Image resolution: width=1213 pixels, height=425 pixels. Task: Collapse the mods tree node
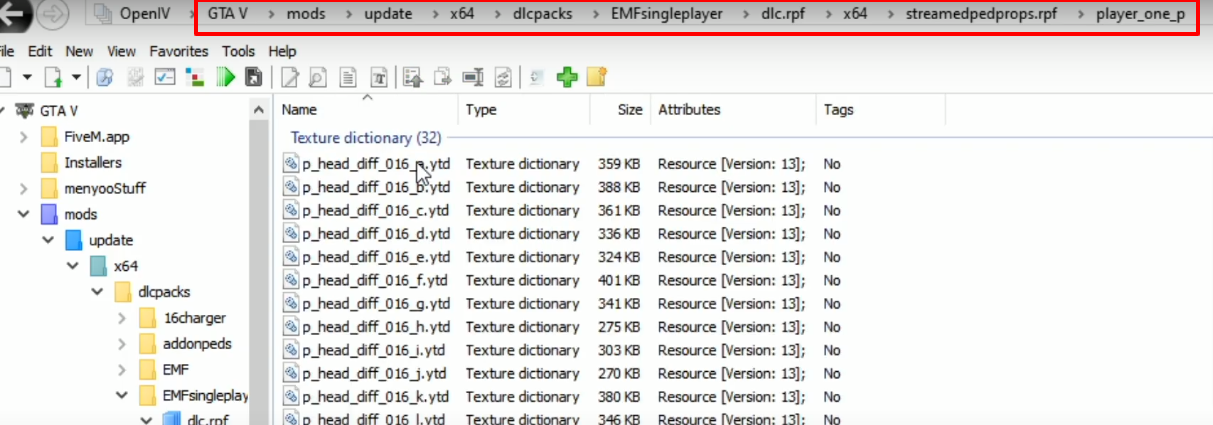pyautogui.click(x=23, y=214)
